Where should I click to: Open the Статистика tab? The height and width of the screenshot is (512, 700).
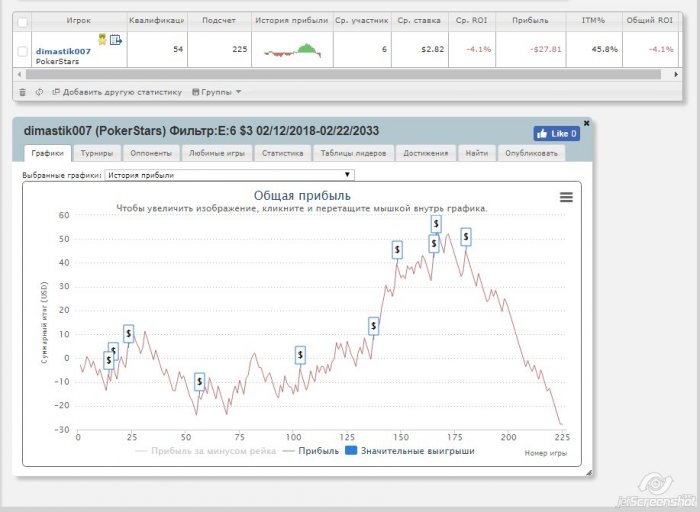282,153
